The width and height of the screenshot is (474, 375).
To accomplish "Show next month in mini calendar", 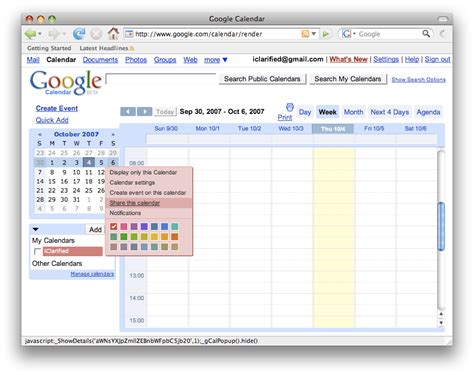I will tap(113, 134).
